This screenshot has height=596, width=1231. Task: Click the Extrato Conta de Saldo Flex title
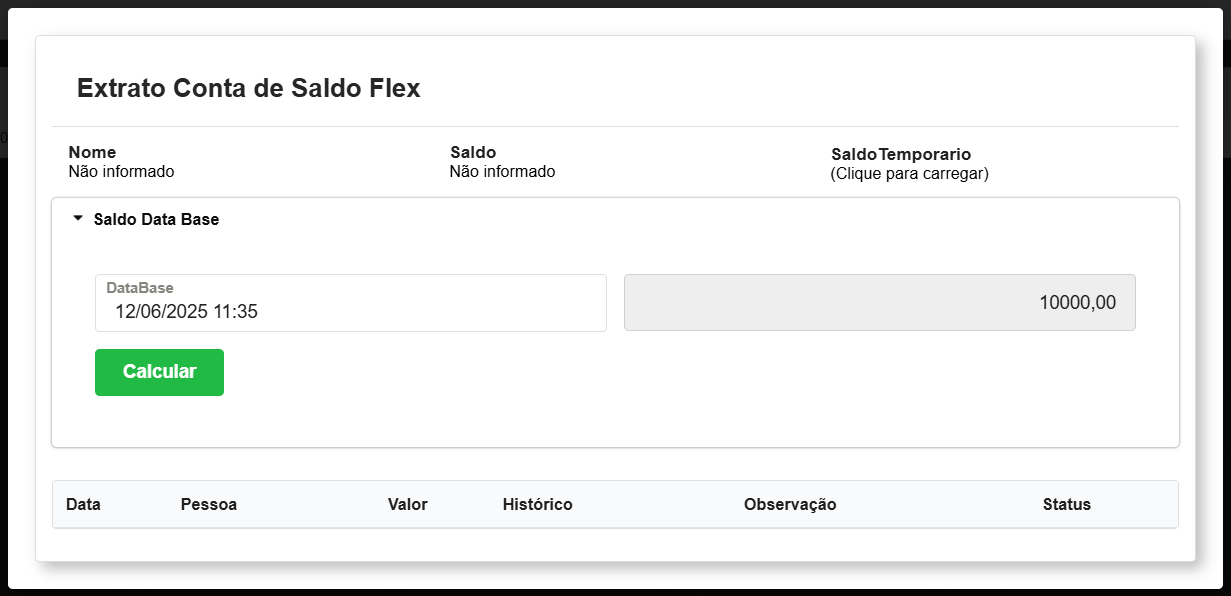pyautogui.click(x=248, y=88)
